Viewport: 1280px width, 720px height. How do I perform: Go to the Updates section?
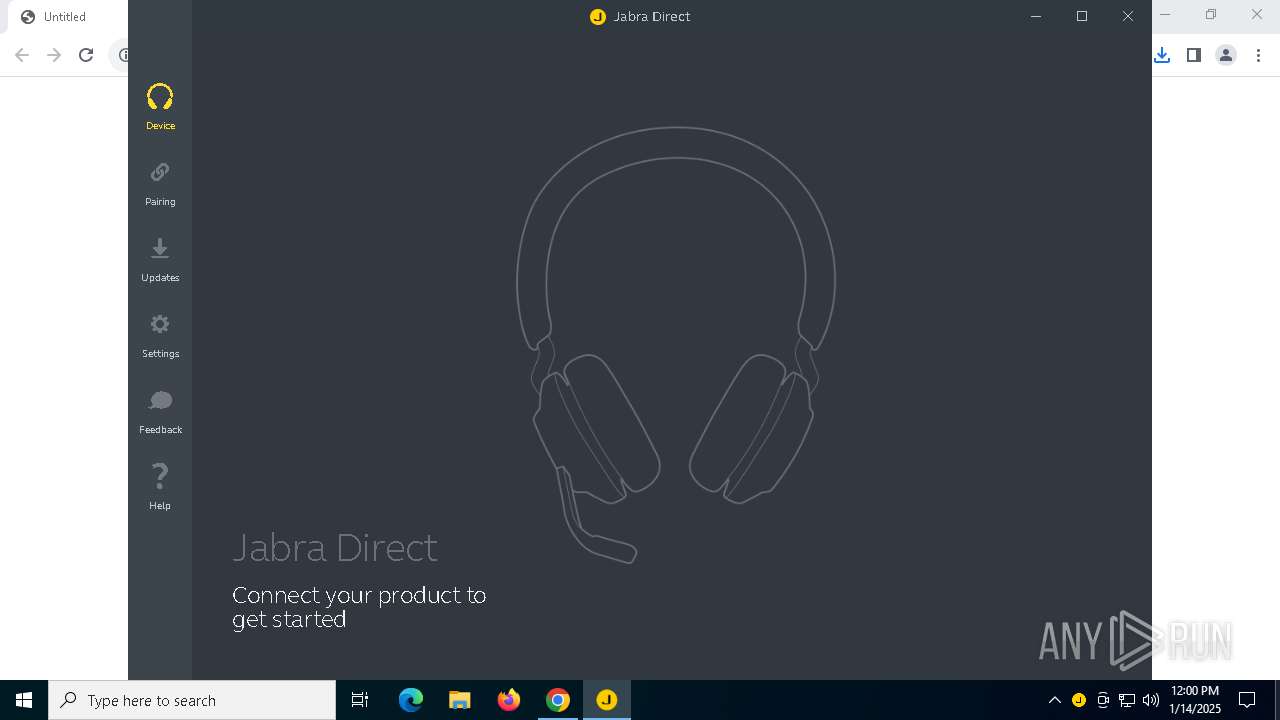tap(160, 260)
